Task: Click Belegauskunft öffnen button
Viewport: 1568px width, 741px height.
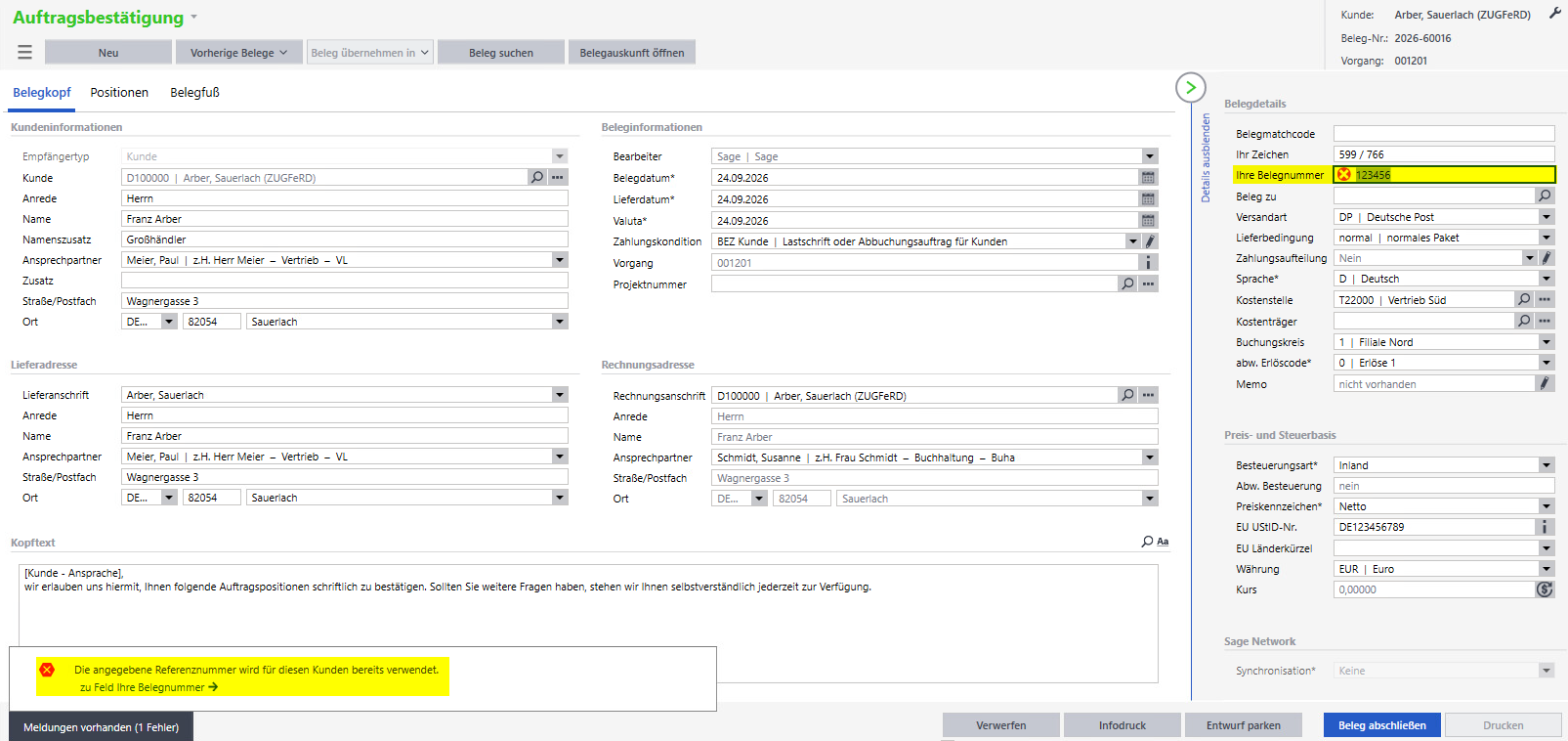Action: click(x=632, y=53)
